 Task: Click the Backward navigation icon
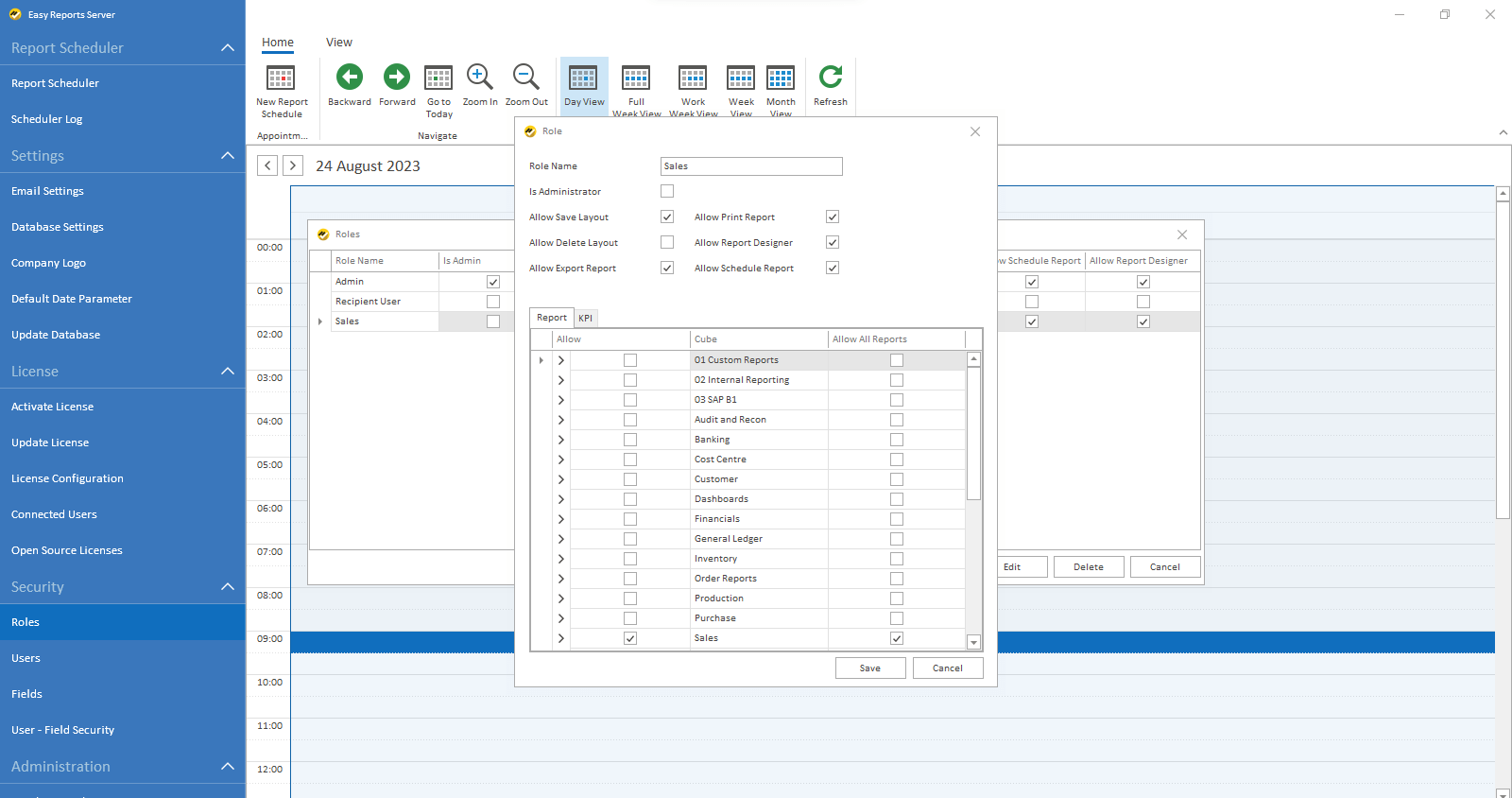tap(349, 78)
